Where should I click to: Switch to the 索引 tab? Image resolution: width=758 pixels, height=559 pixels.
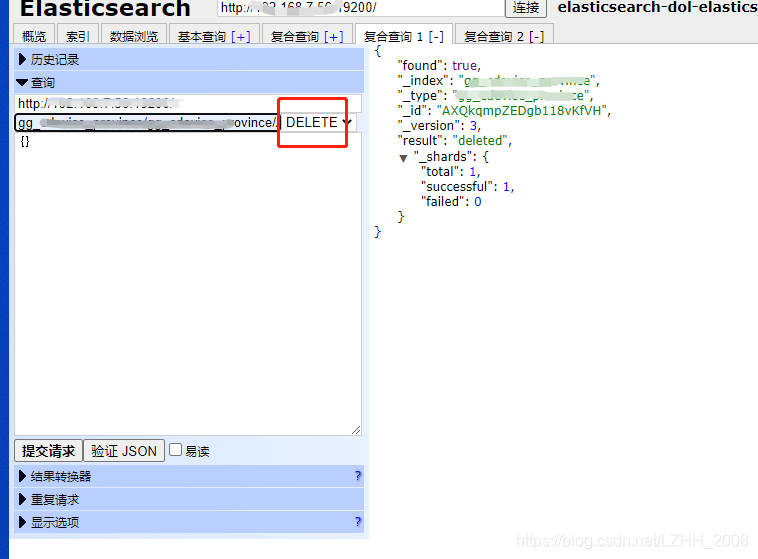[x=78, y=36]
